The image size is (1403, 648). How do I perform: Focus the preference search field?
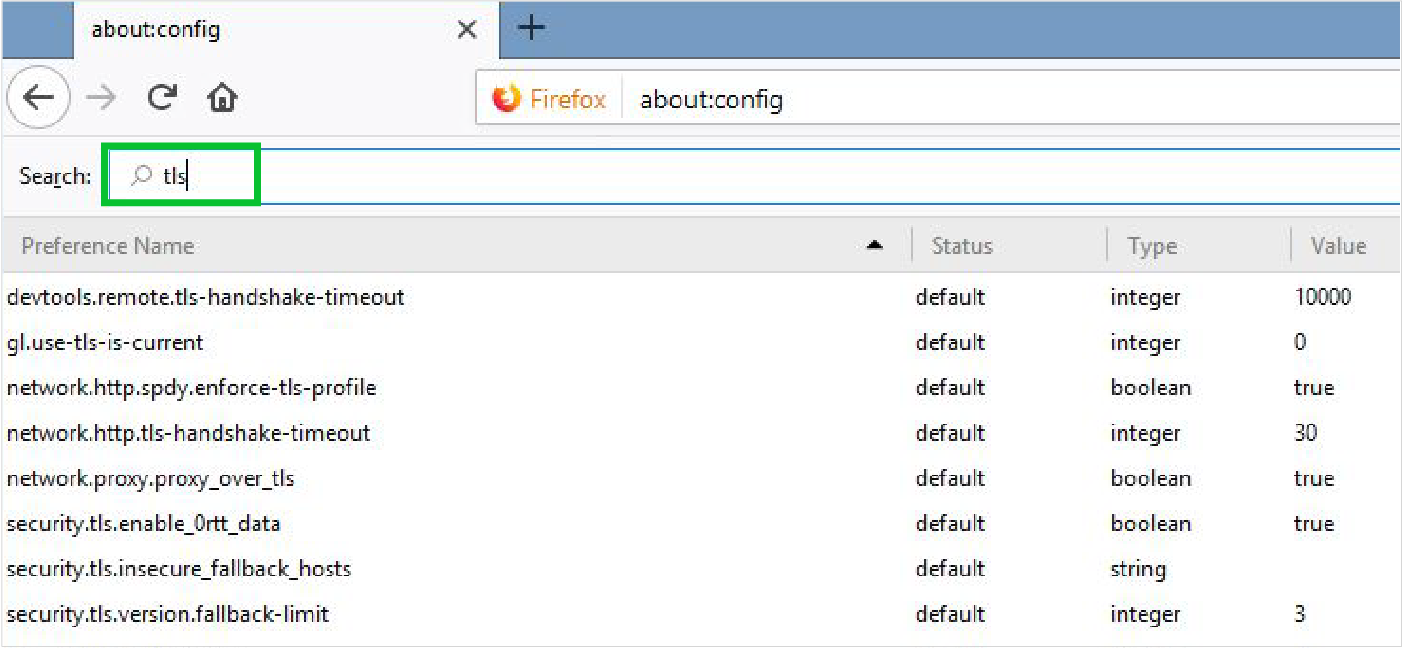700,176
